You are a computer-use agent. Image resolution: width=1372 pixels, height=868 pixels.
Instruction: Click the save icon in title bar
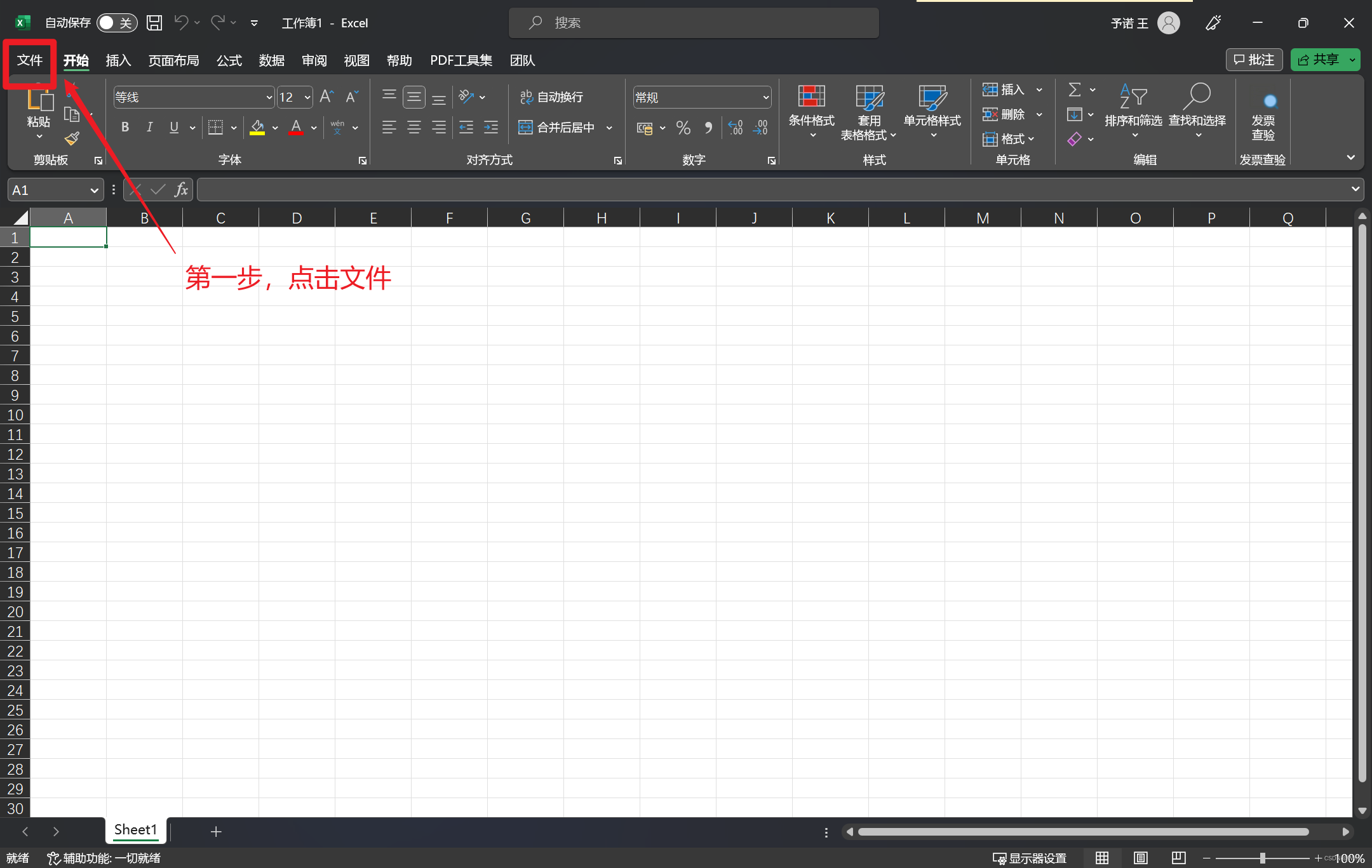pos(154,23)
